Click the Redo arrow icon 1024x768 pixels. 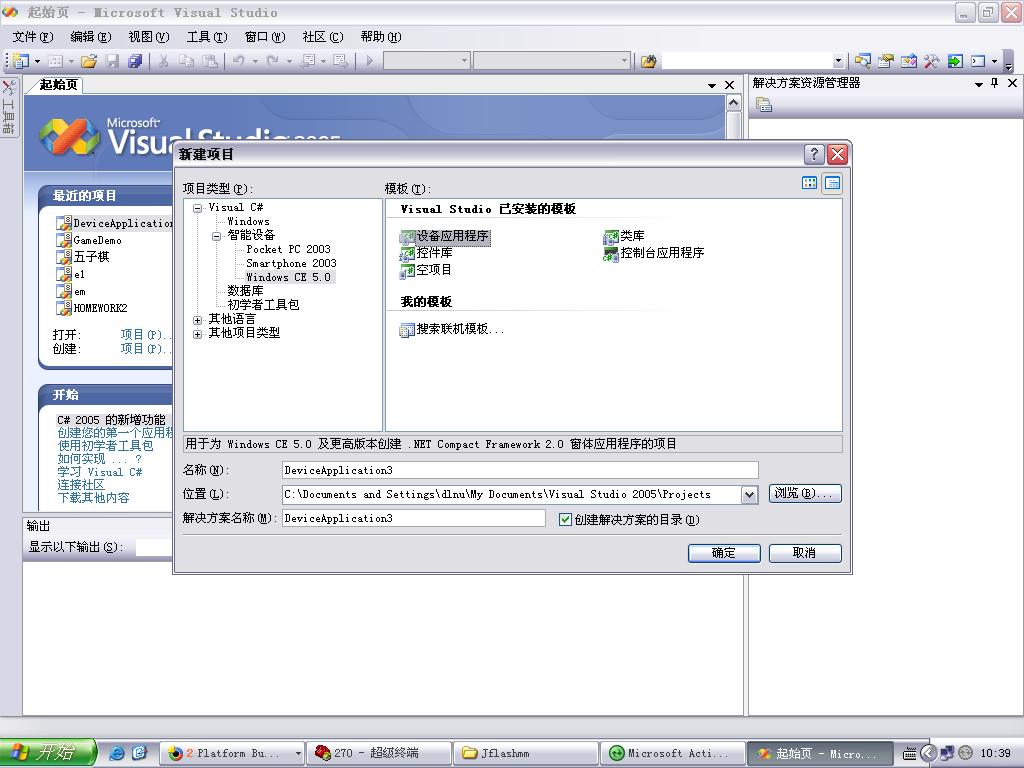272,61
